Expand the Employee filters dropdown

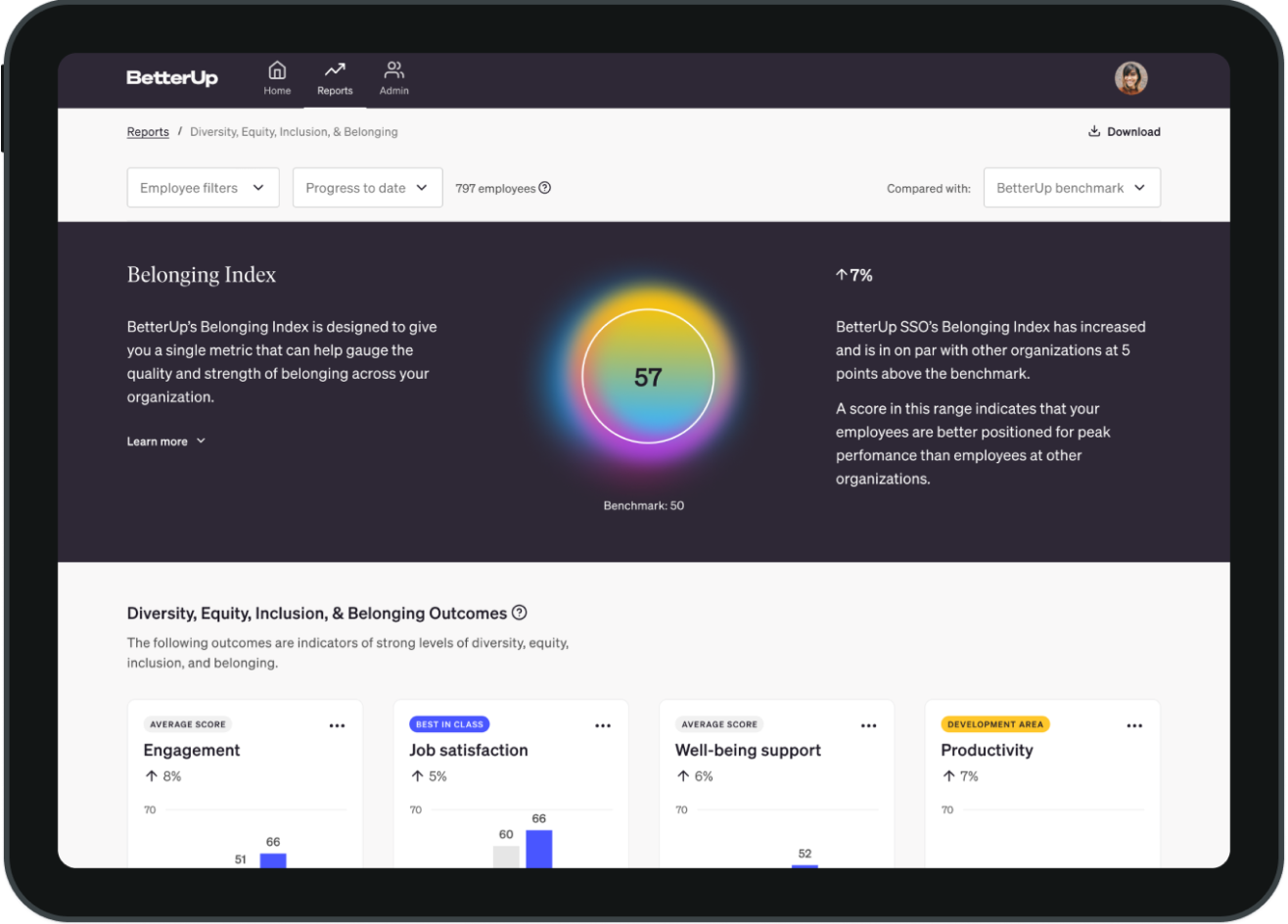[x=203, y=188]
